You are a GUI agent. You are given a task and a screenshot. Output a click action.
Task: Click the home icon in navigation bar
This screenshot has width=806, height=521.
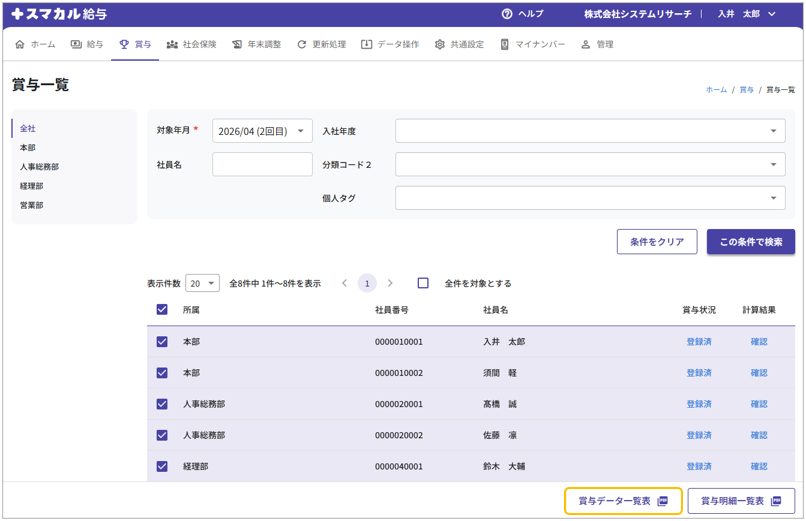(20, 45)
